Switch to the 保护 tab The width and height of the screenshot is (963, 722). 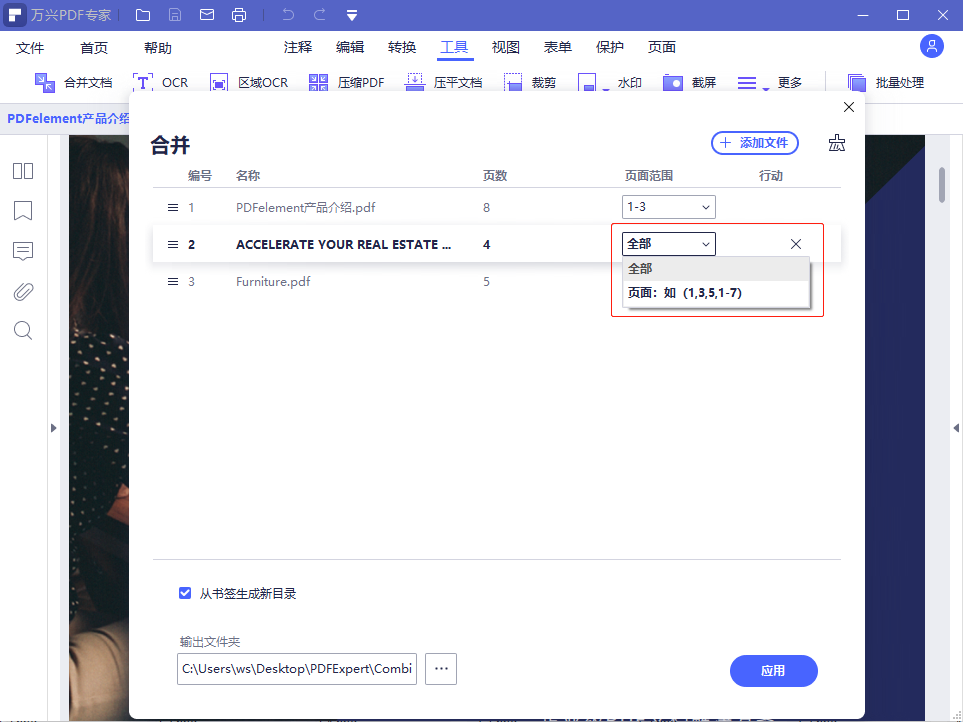pyautogui.click(x=610, y=47)
